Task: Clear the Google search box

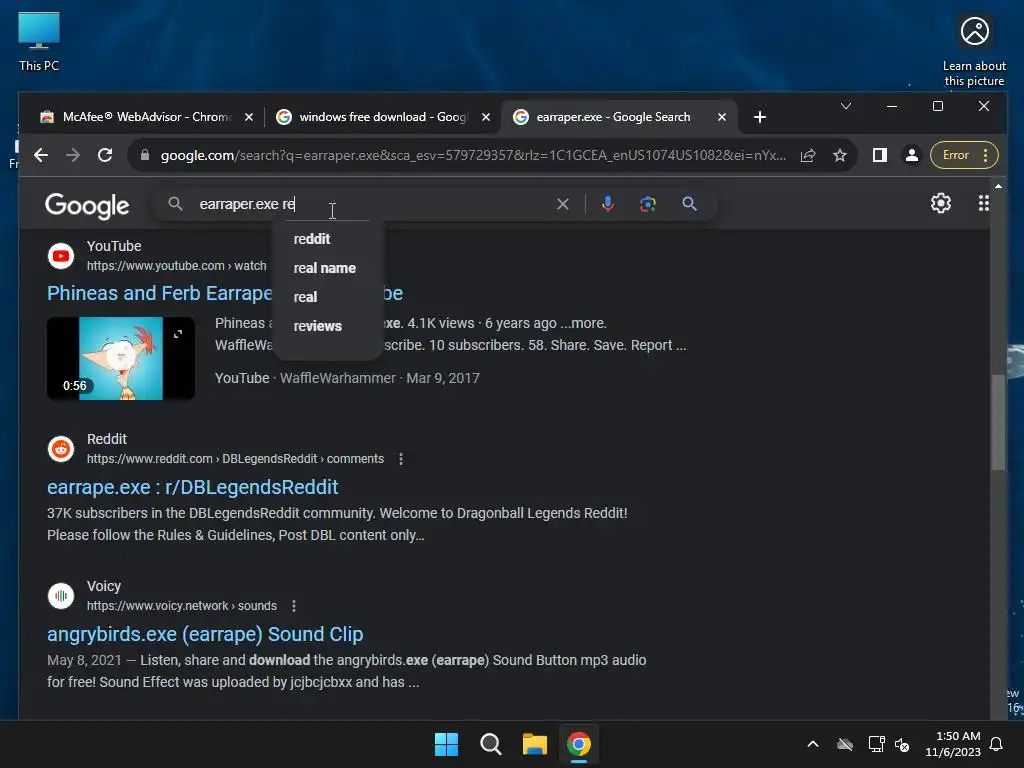Action: (x=562, y=204)
